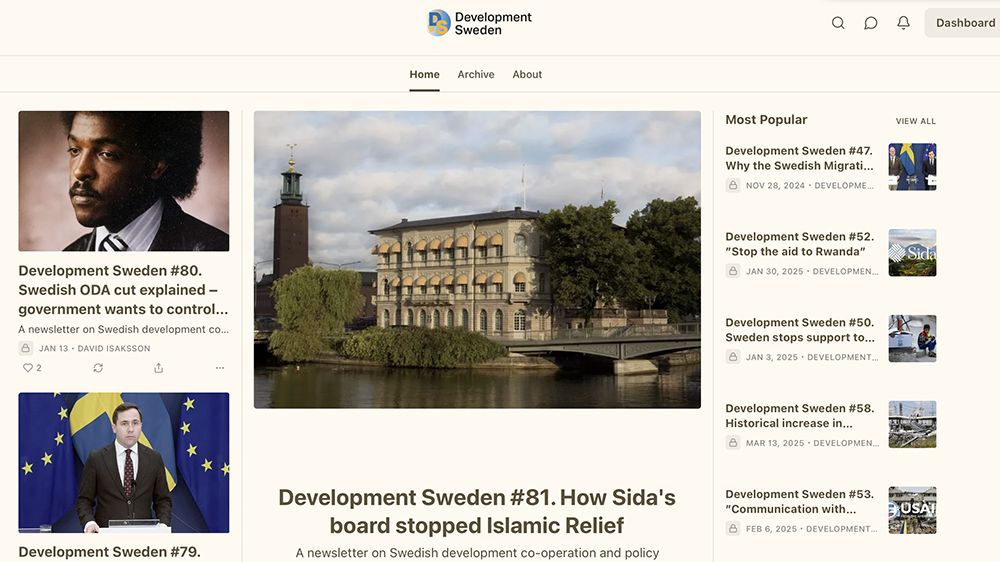Like post #80 with the heart icon

[28, 368]
